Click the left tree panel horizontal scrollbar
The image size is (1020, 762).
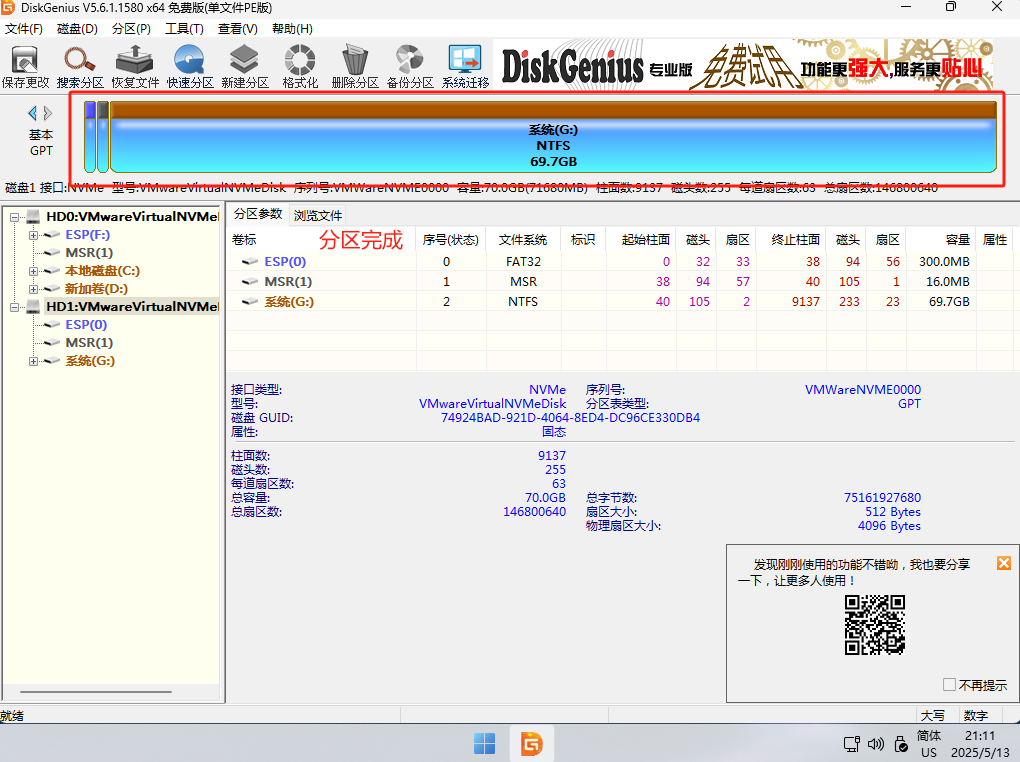click(x=96, y=692)
